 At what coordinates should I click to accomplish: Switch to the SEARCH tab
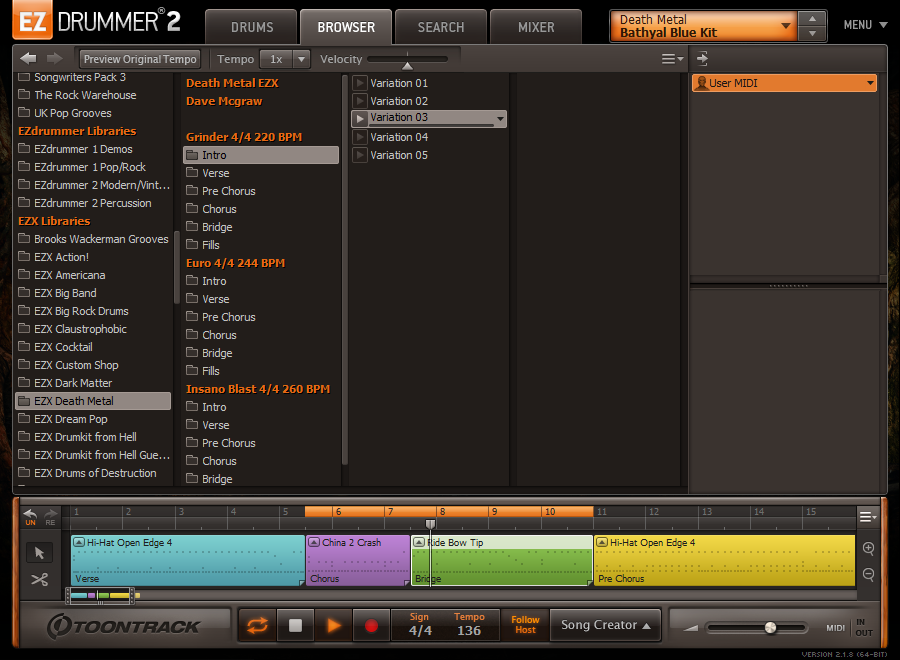coord(441,27)
